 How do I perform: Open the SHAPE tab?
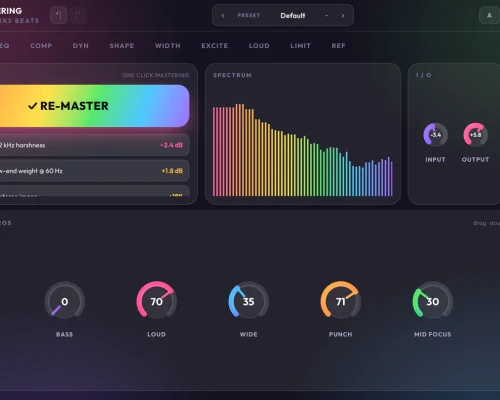point(122,46)
